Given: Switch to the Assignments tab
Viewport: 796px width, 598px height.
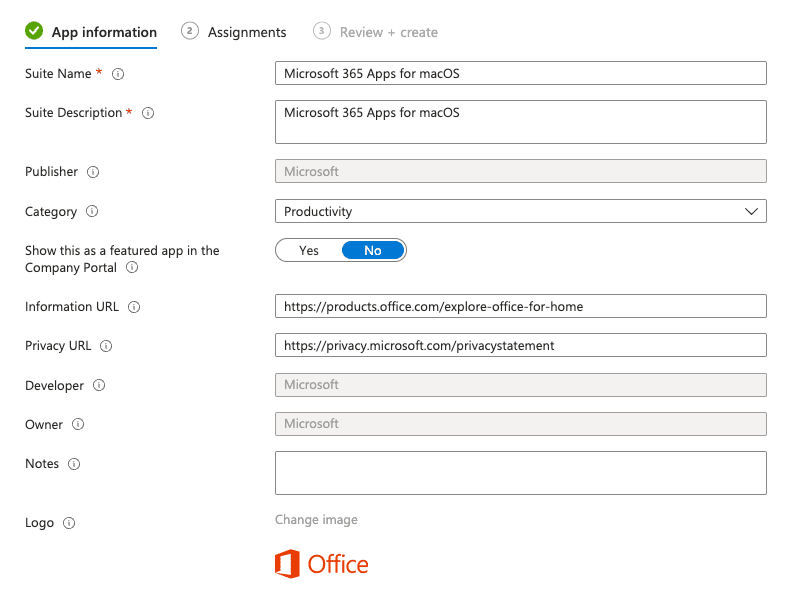Looking at the screenshot, I should pos(246,32).
